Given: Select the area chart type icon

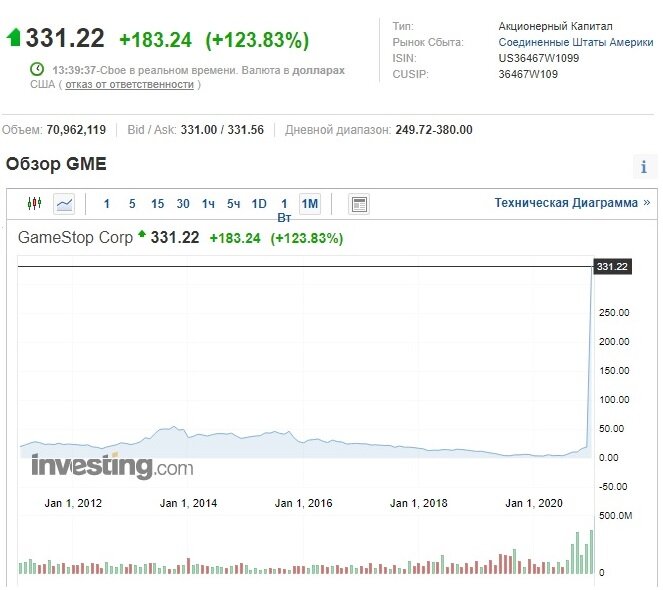Looking at the screenshot, I should tap(64, 204).
